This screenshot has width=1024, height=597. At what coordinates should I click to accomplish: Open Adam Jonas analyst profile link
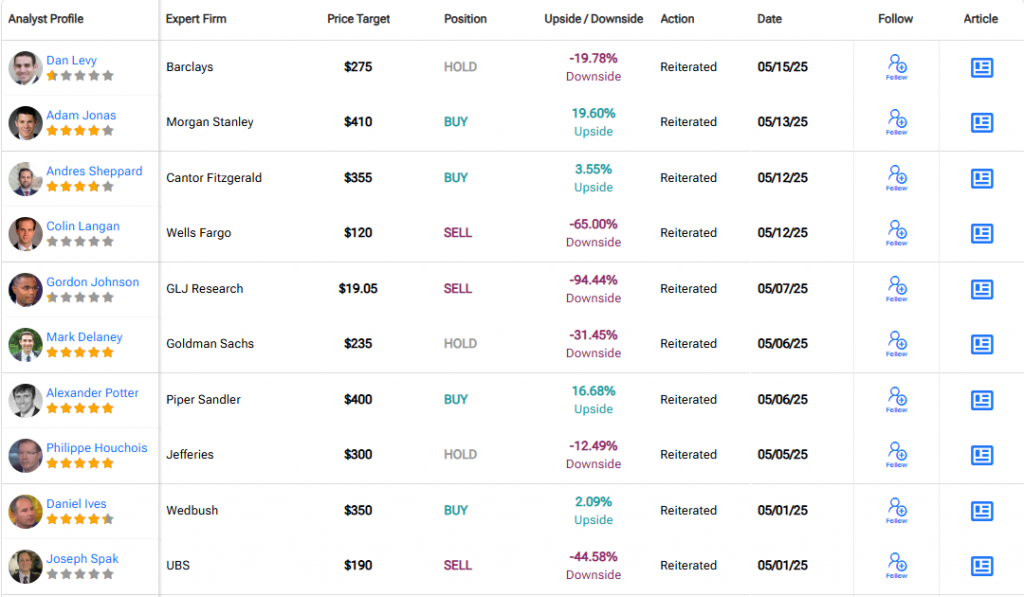tap(81, 115)
